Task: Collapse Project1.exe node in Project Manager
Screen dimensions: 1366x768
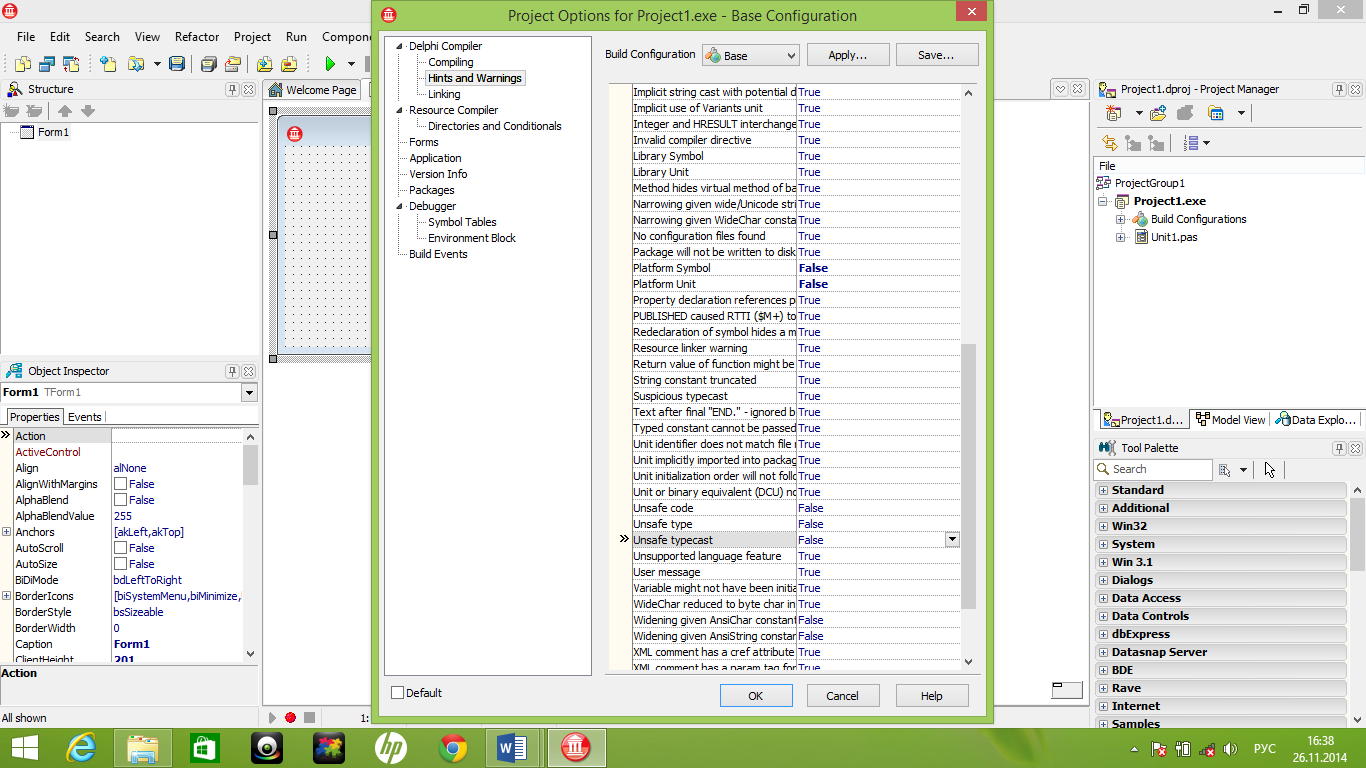Action: click(1103, 201)
